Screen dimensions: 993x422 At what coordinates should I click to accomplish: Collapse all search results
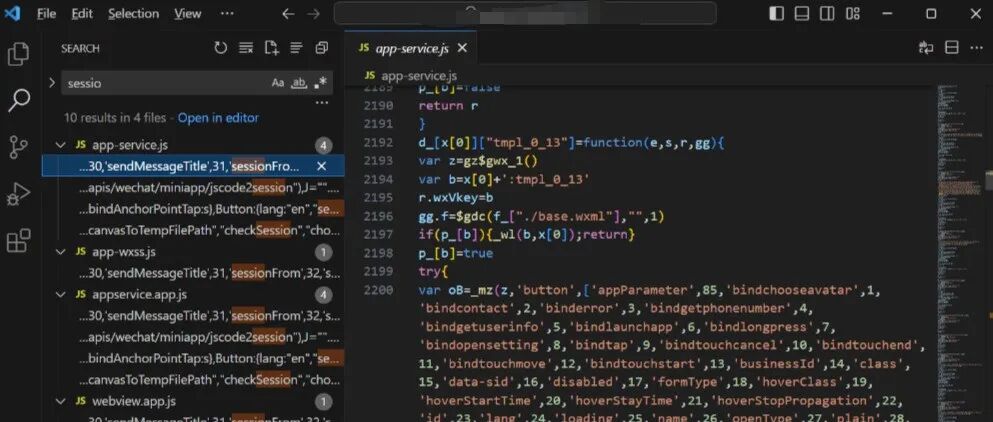tap(322, 48)
